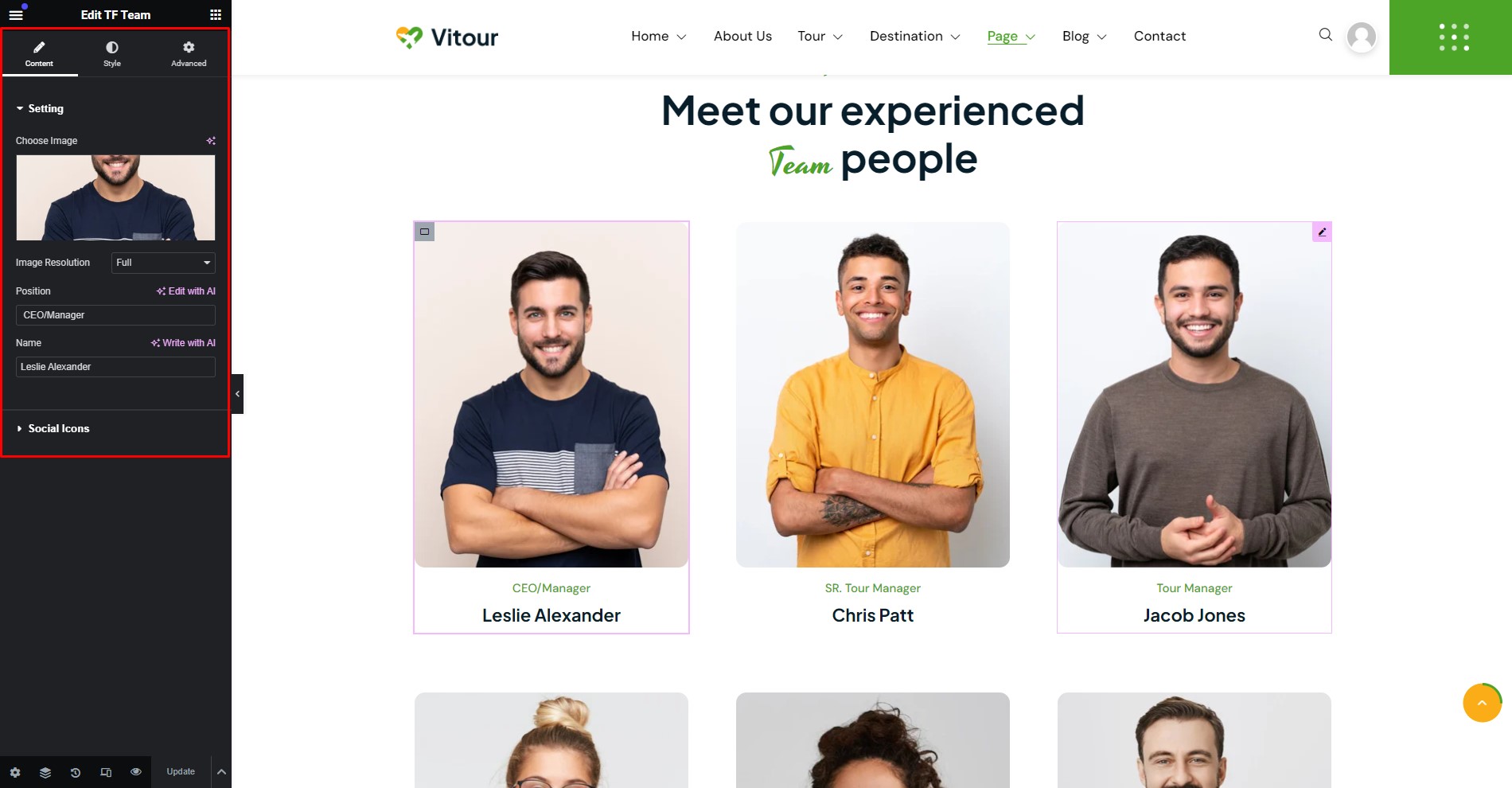Click the Position text field
The image size is (1512, 788).
pos(115,315)
